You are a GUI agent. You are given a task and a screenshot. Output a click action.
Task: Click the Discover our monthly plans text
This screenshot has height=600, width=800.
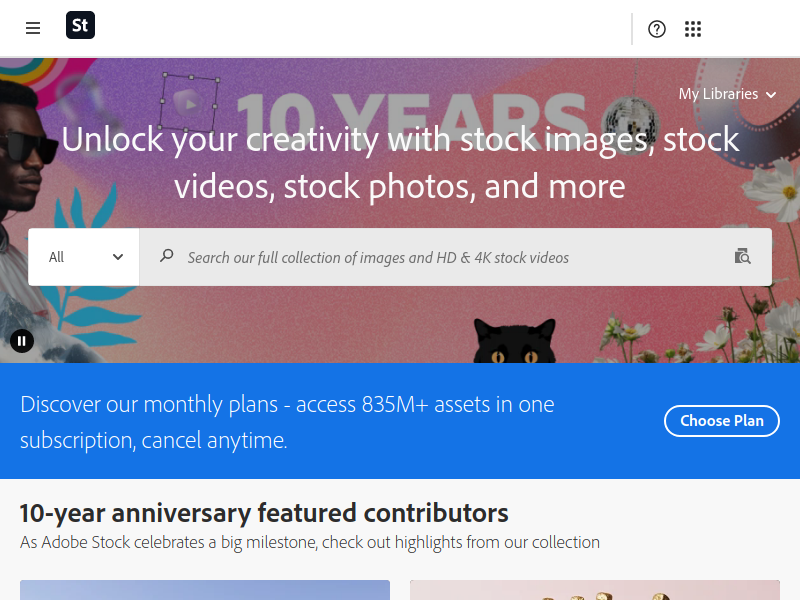(287, 421)
